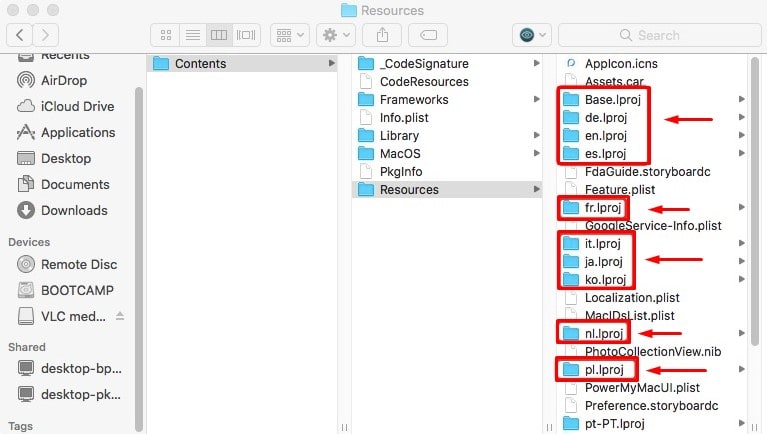Click the Share toolbar button

(x=382, y=35)
